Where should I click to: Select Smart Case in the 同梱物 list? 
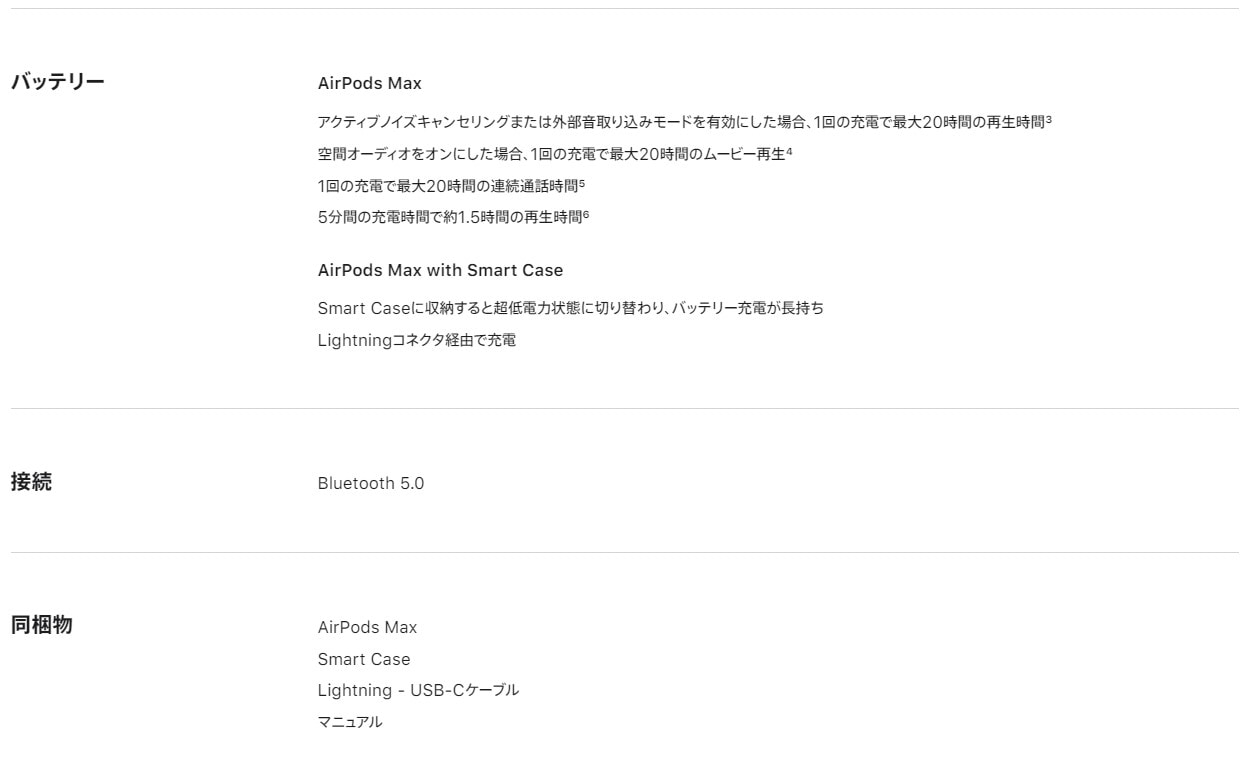[364, 660]
